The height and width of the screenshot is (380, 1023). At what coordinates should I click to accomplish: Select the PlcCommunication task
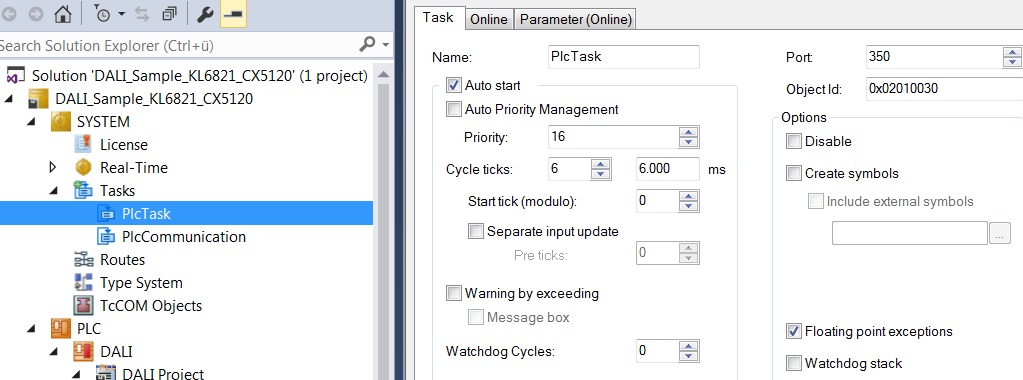(183, 237)
